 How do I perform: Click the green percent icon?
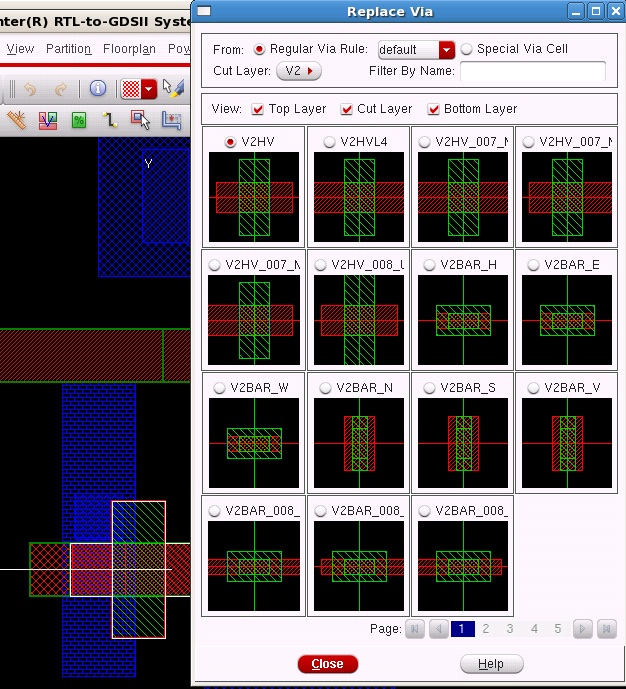click(x=79, y=120)
